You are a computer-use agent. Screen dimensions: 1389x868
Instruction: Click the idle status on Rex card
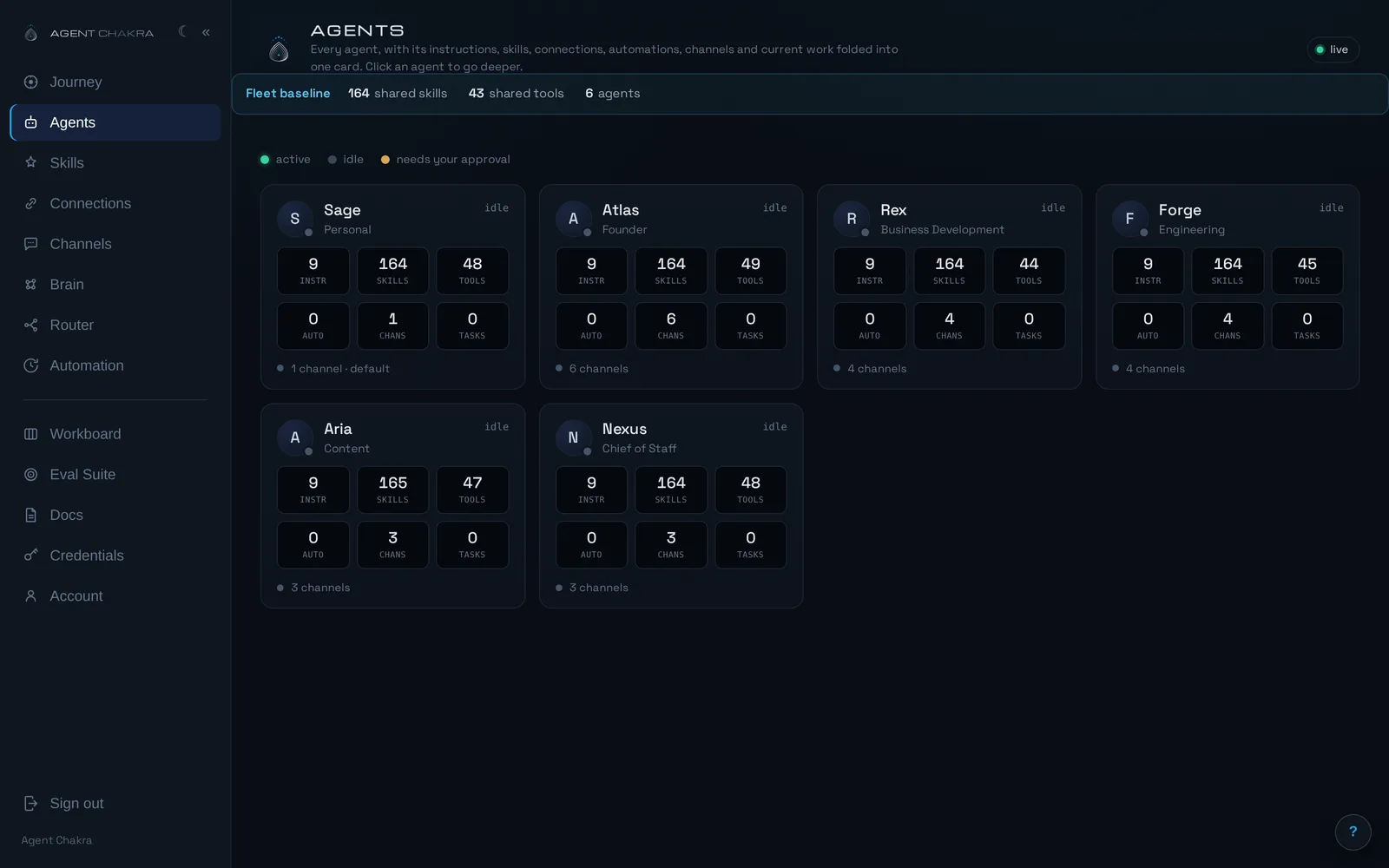(1053, 207)
